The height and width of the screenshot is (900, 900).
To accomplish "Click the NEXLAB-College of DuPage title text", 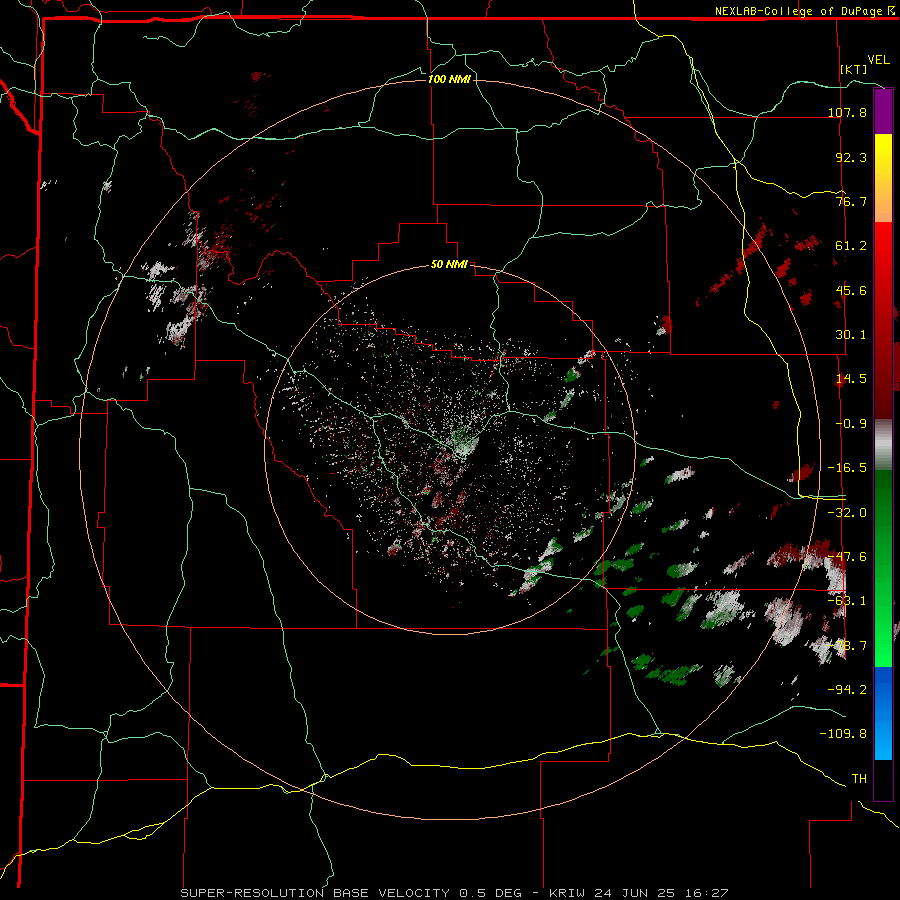I will point(798,11).
